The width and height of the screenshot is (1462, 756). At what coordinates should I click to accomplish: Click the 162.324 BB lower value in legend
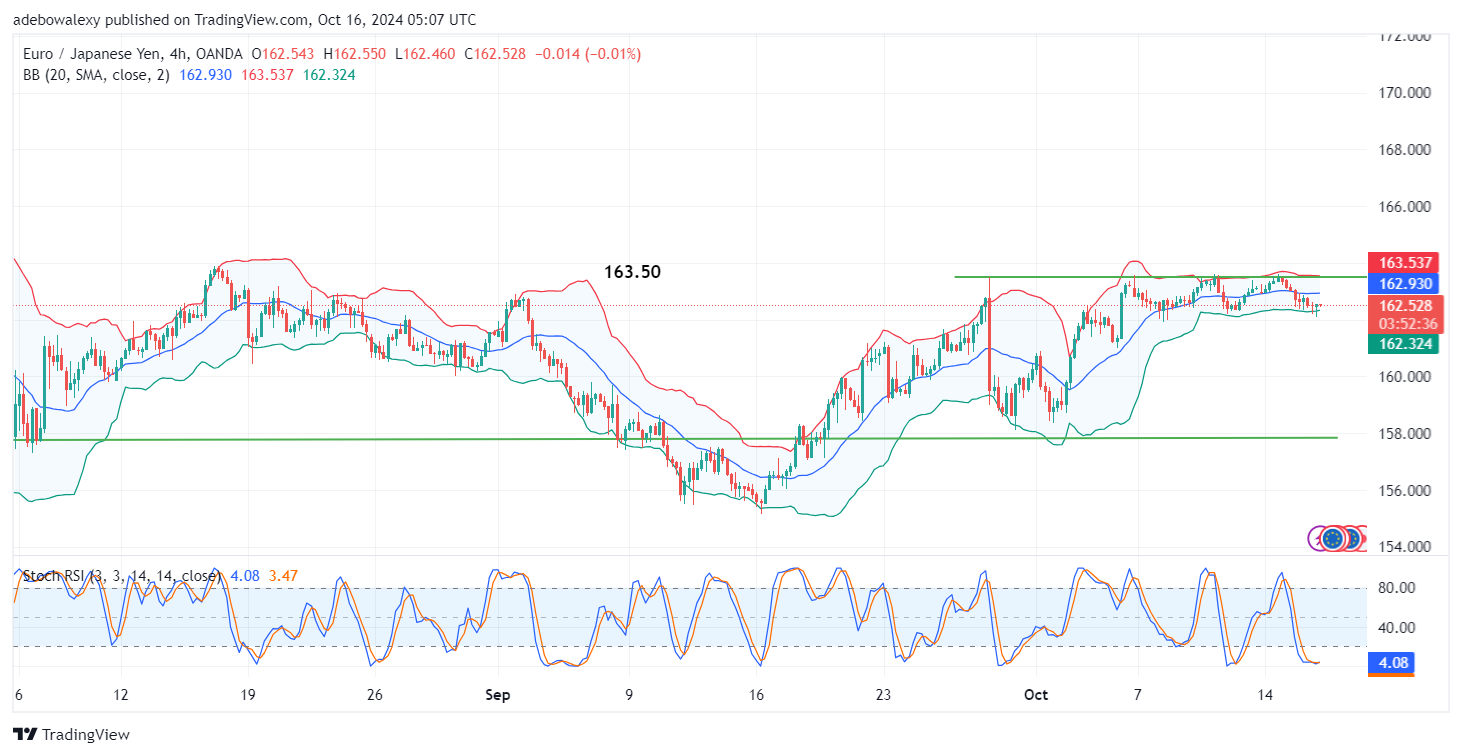pos(329,75)
